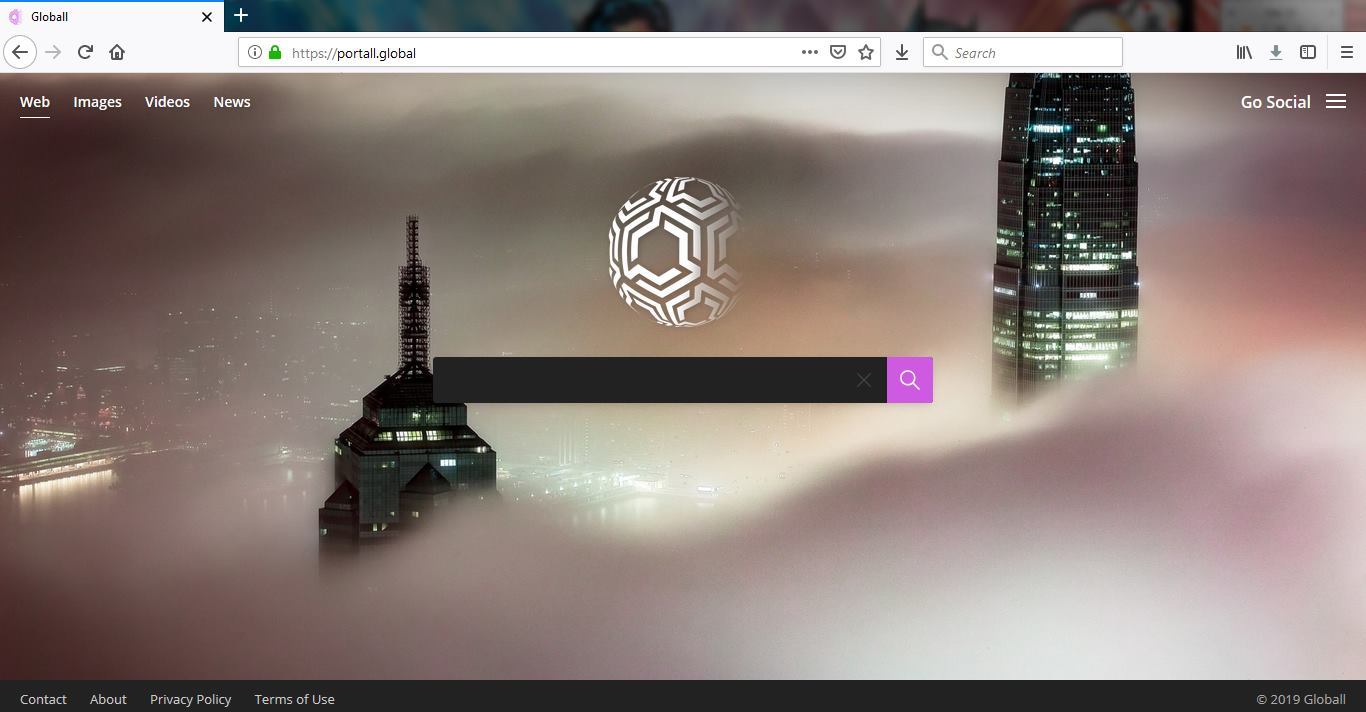Open Firefox hamburger application menu
The width and height of the screenshot is (1366, 712).
click(x=1346, y=52)
